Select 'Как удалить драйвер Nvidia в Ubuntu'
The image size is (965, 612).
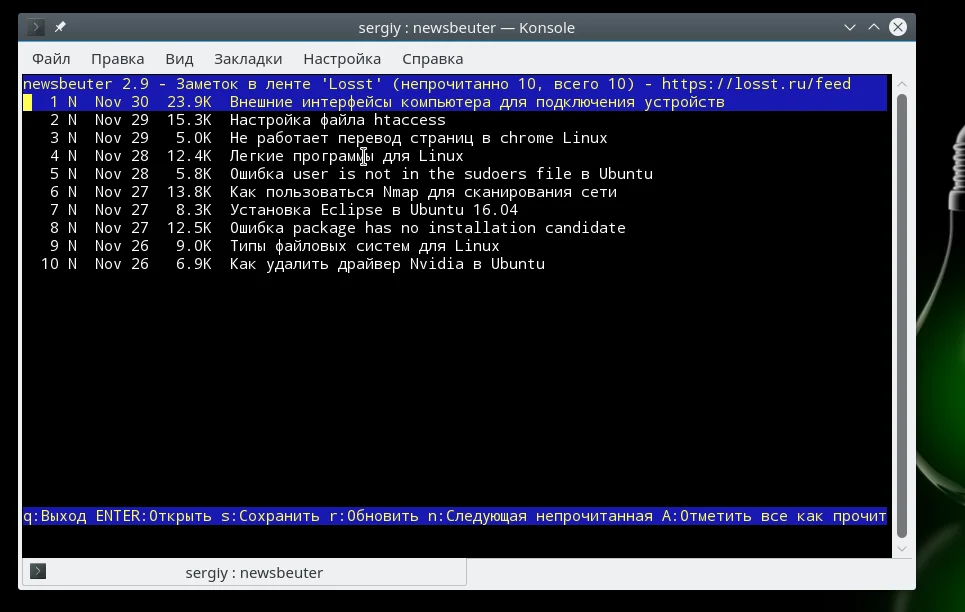click(x=455, y=264)
